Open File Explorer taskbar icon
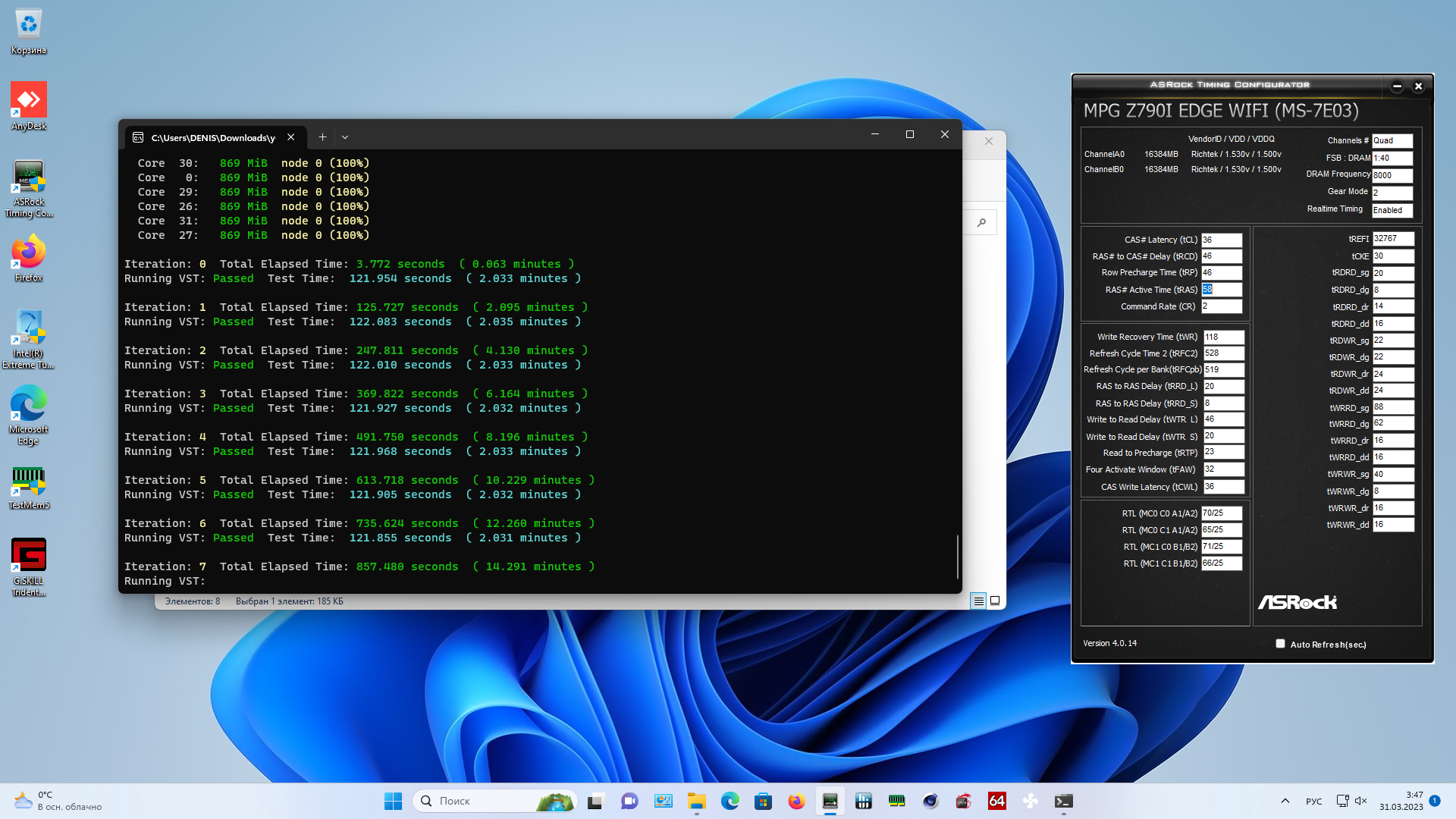The height and width of the screenshot is (819, 1456). [x=696, y=801]
